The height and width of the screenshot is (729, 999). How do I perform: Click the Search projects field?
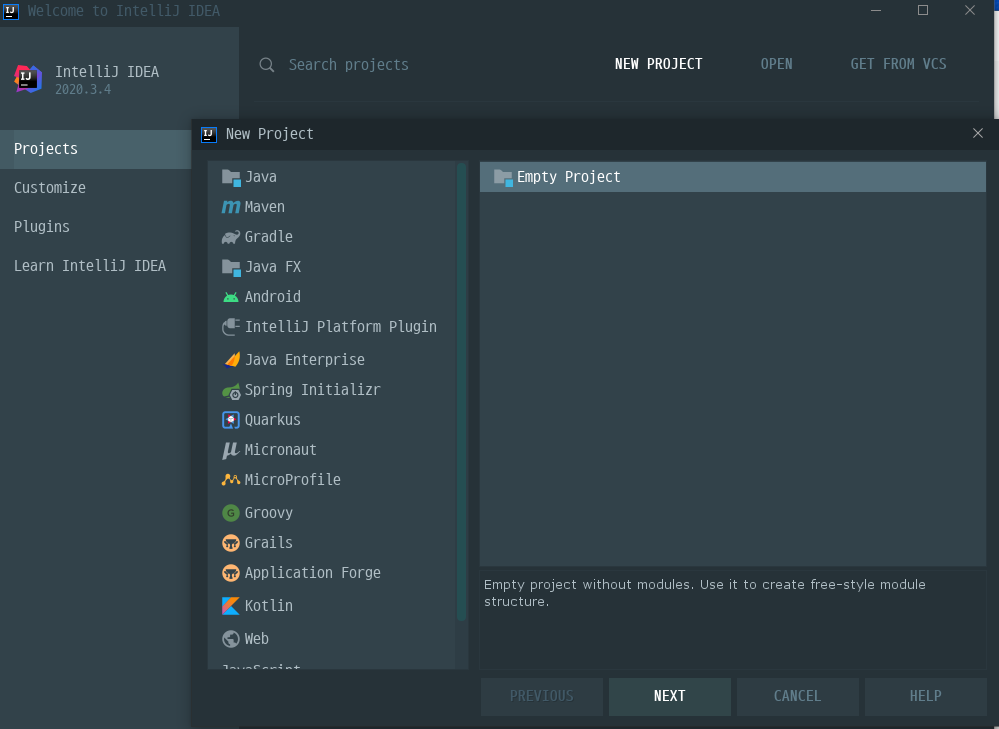348,65
